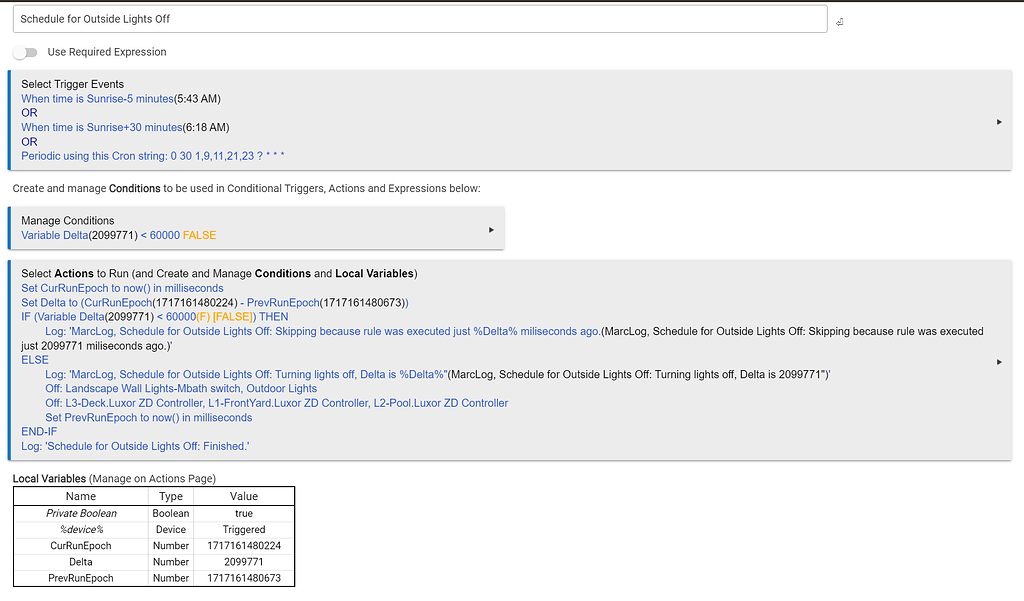This screenshot has width=1024, height=601.
Task: Expand the Select Actions panel arrow
Action: 999,362
